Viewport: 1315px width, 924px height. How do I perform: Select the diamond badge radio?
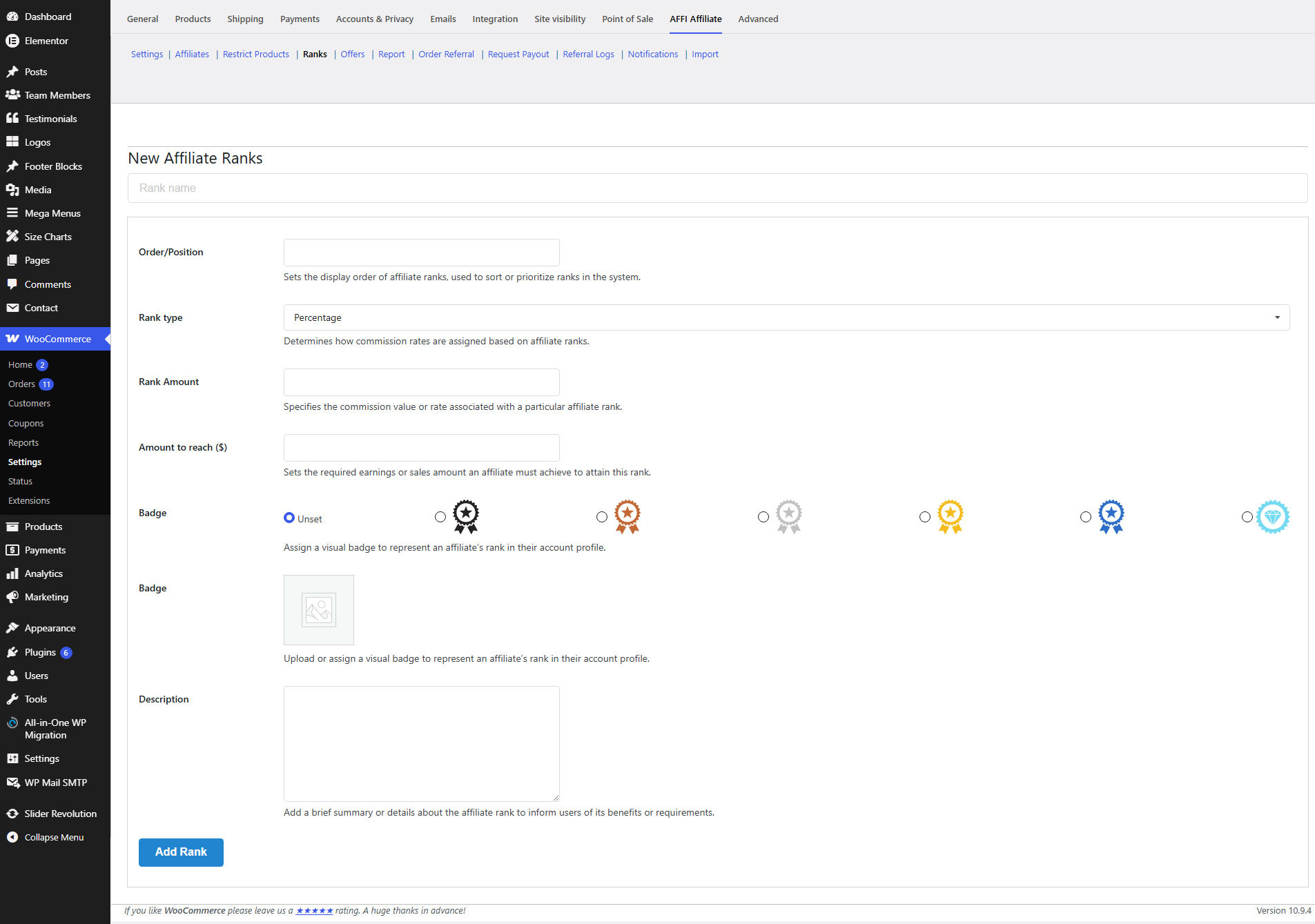pyautogui.click(x=1247, y=517)
